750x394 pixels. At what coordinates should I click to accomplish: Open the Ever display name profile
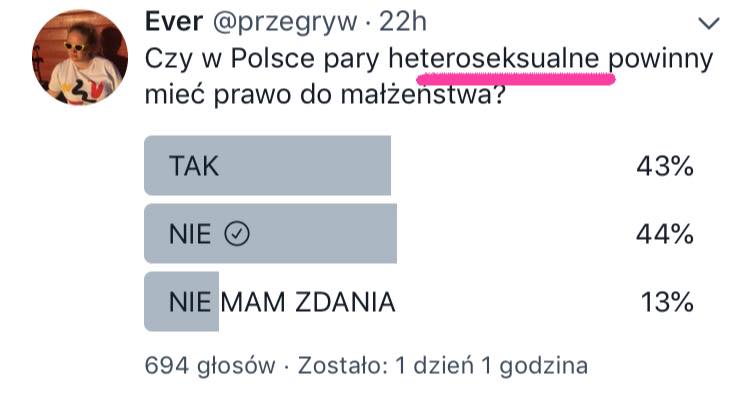[174, 22]
